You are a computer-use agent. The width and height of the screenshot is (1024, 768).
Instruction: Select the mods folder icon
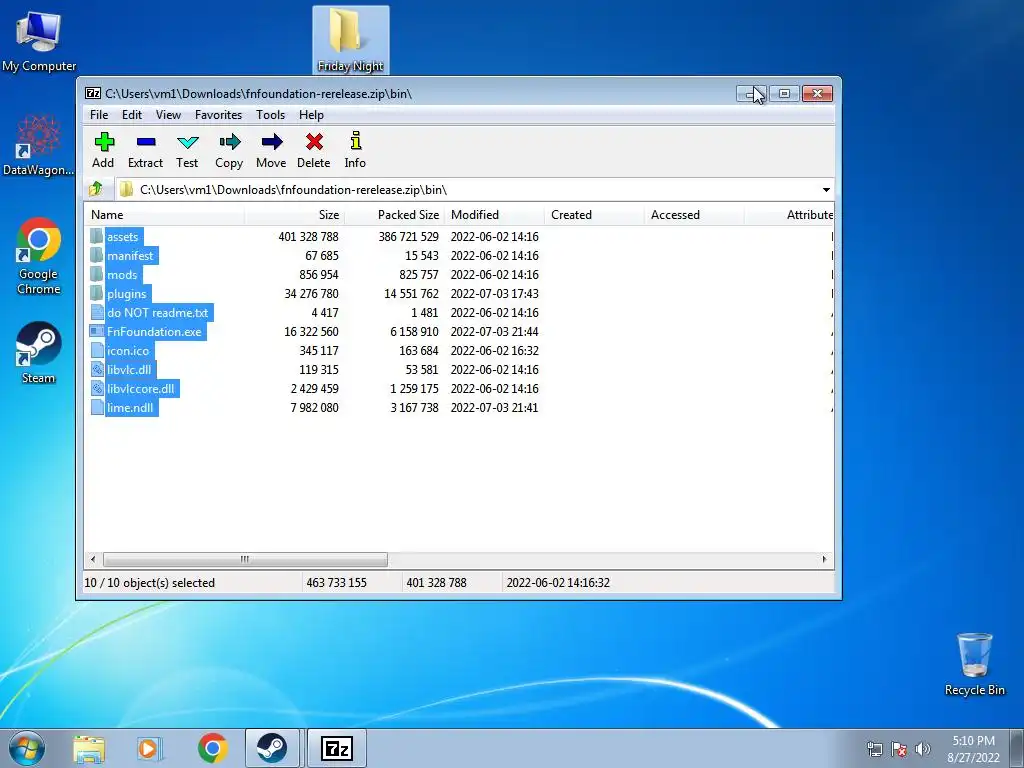pos(97,274)
